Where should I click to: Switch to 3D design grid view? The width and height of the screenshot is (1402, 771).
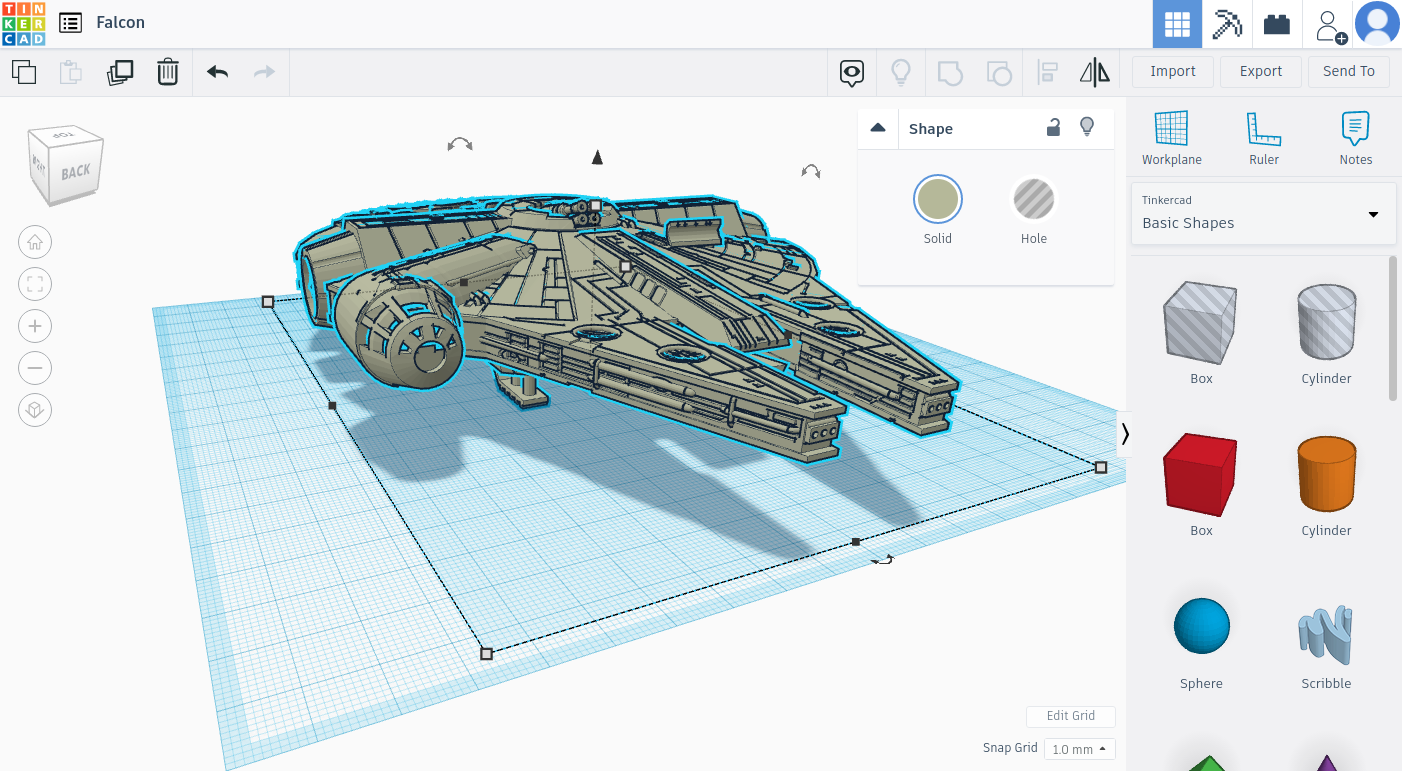1177,24
